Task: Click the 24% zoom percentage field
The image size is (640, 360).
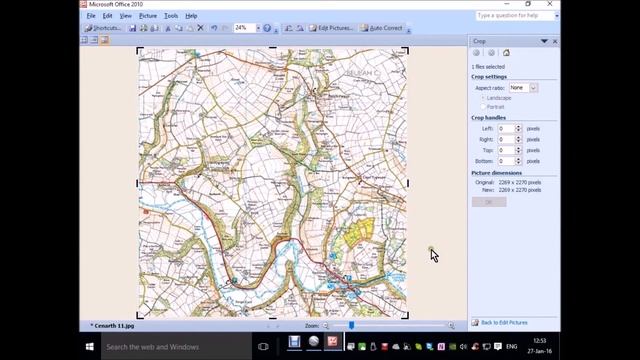Action: [x=244, y=28]
